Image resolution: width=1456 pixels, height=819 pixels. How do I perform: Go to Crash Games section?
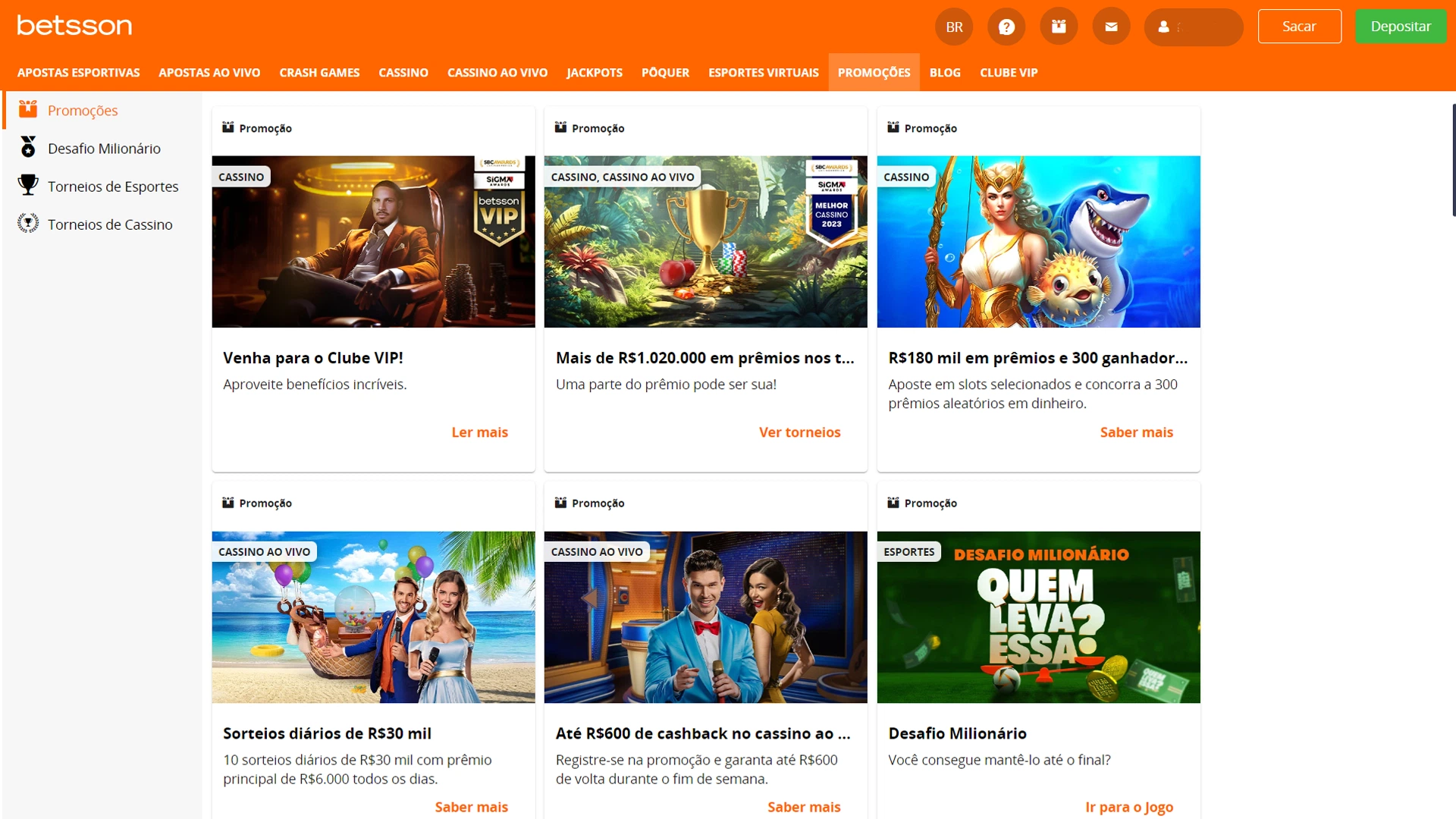click(x=319, y=73)
